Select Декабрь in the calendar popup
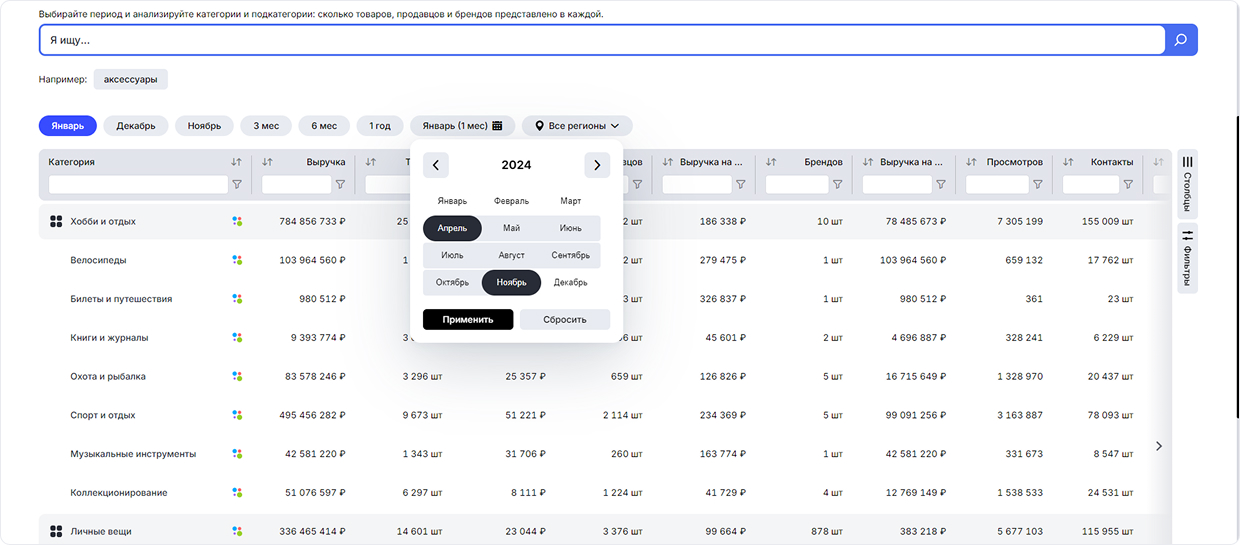This screenshot has width=1240, height=545. (570, 283)
